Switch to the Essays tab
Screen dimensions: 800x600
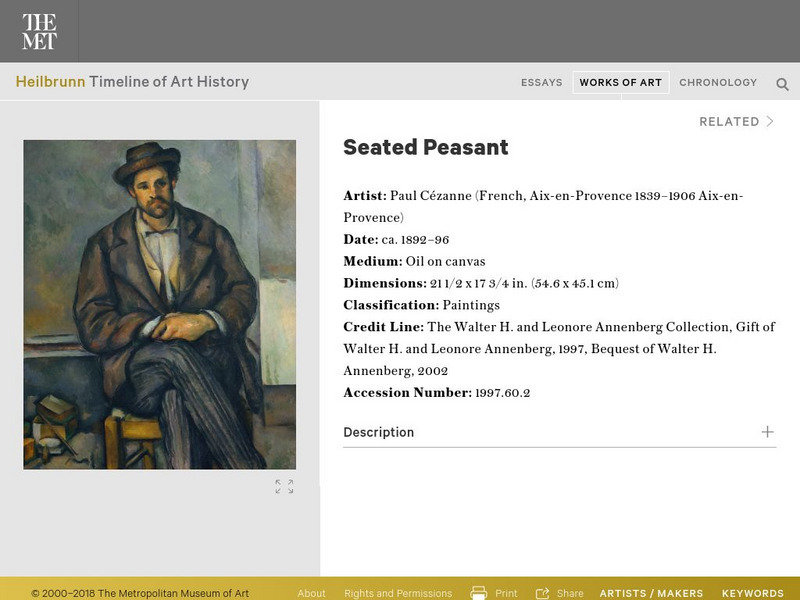[x=541, y=83]
